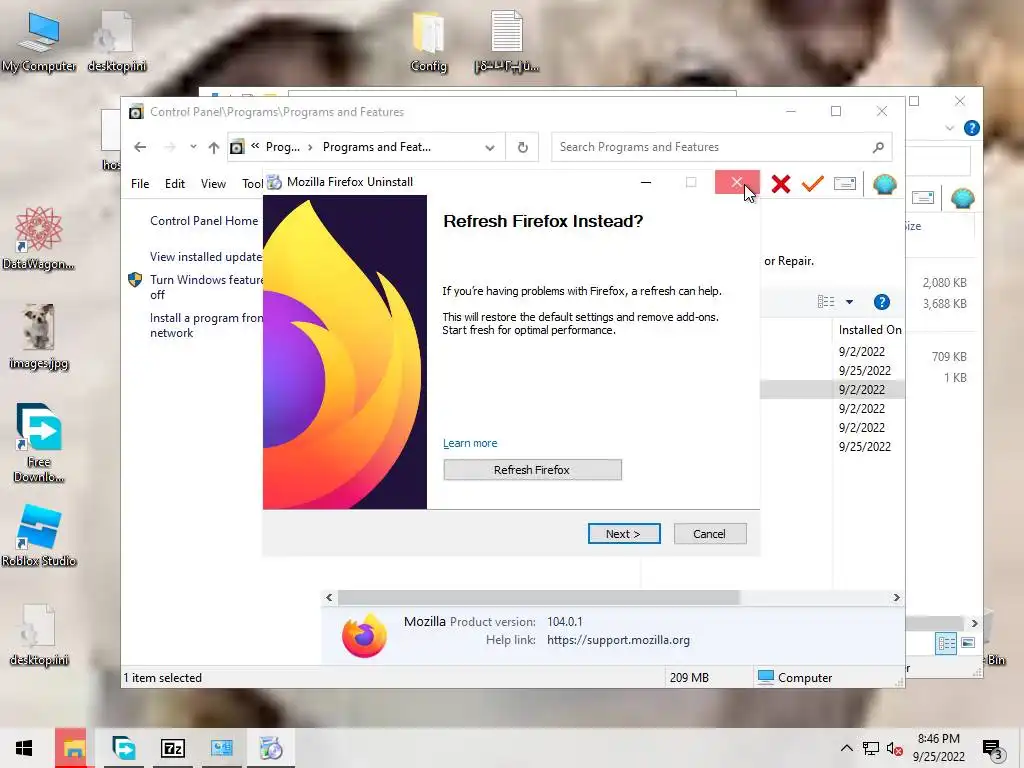
Task: Click the search magnifier icon
Action: [x=878, y=148]
